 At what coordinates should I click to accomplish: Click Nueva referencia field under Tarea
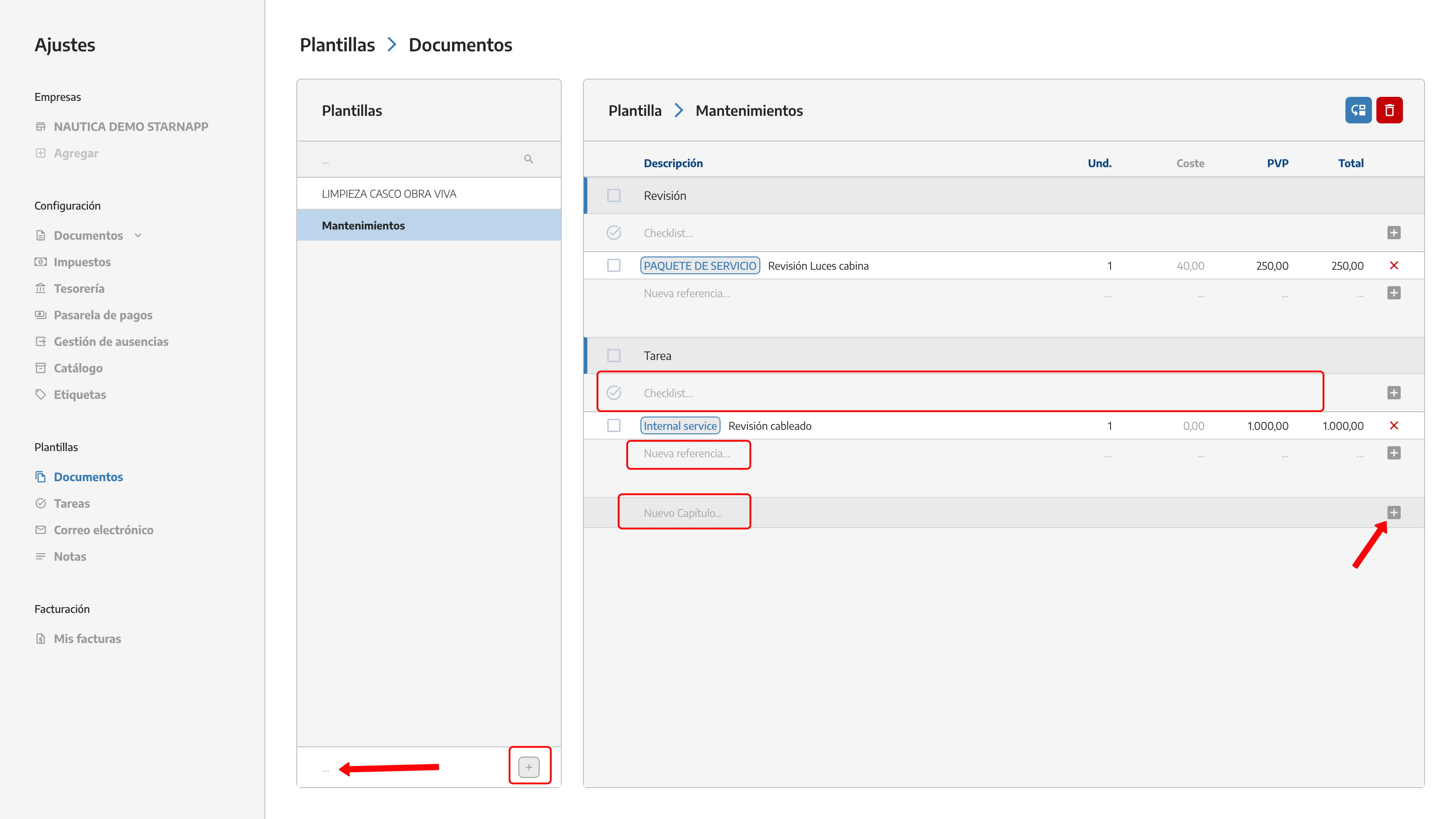click(687, 453)
